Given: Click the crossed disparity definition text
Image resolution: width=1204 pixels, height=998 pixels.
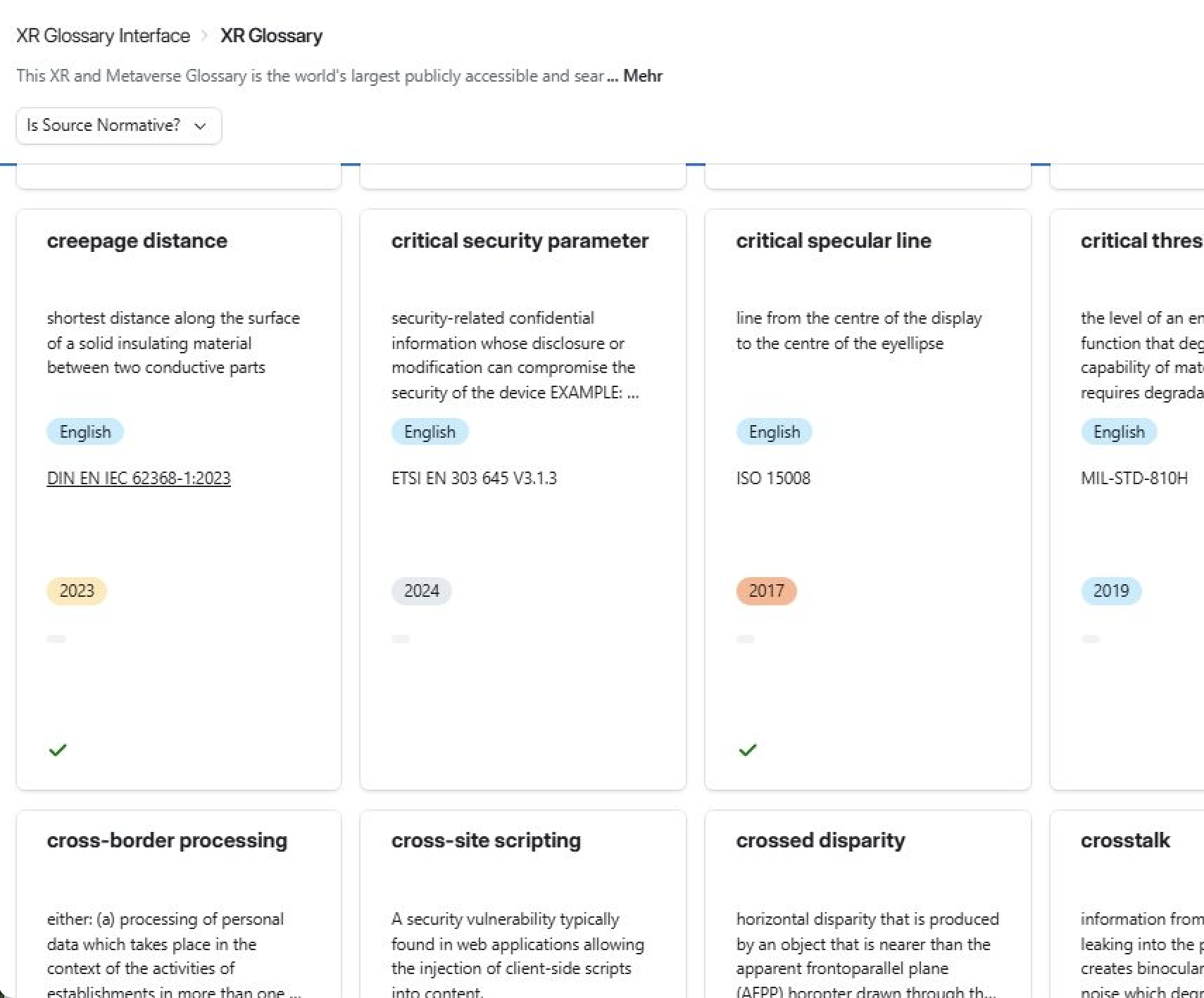Looking at the screenshot, I should point(867,956).
